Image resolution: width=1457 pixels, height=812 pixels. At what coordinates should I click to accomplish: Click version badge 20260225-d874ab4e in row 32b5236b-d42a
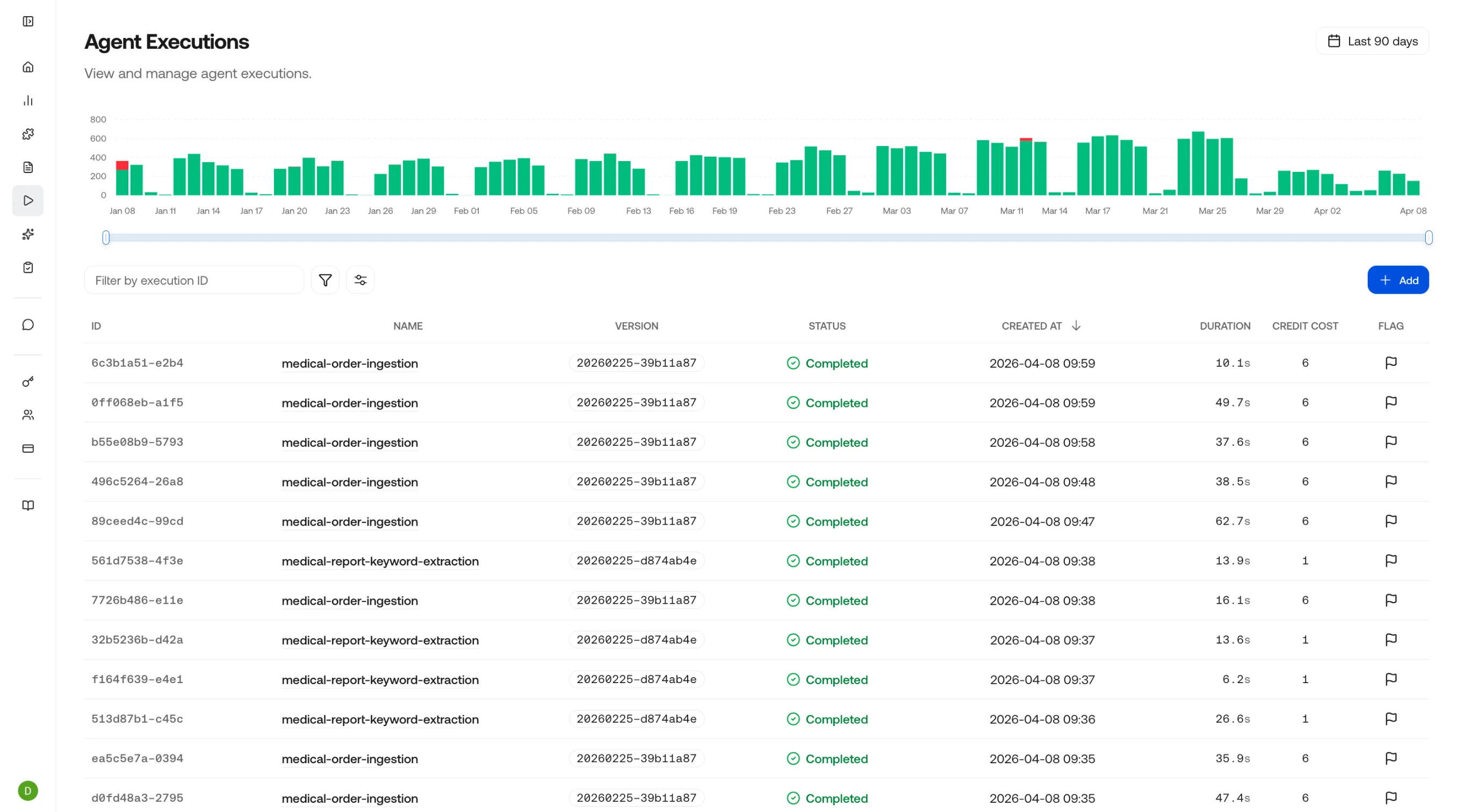[636, 640]
